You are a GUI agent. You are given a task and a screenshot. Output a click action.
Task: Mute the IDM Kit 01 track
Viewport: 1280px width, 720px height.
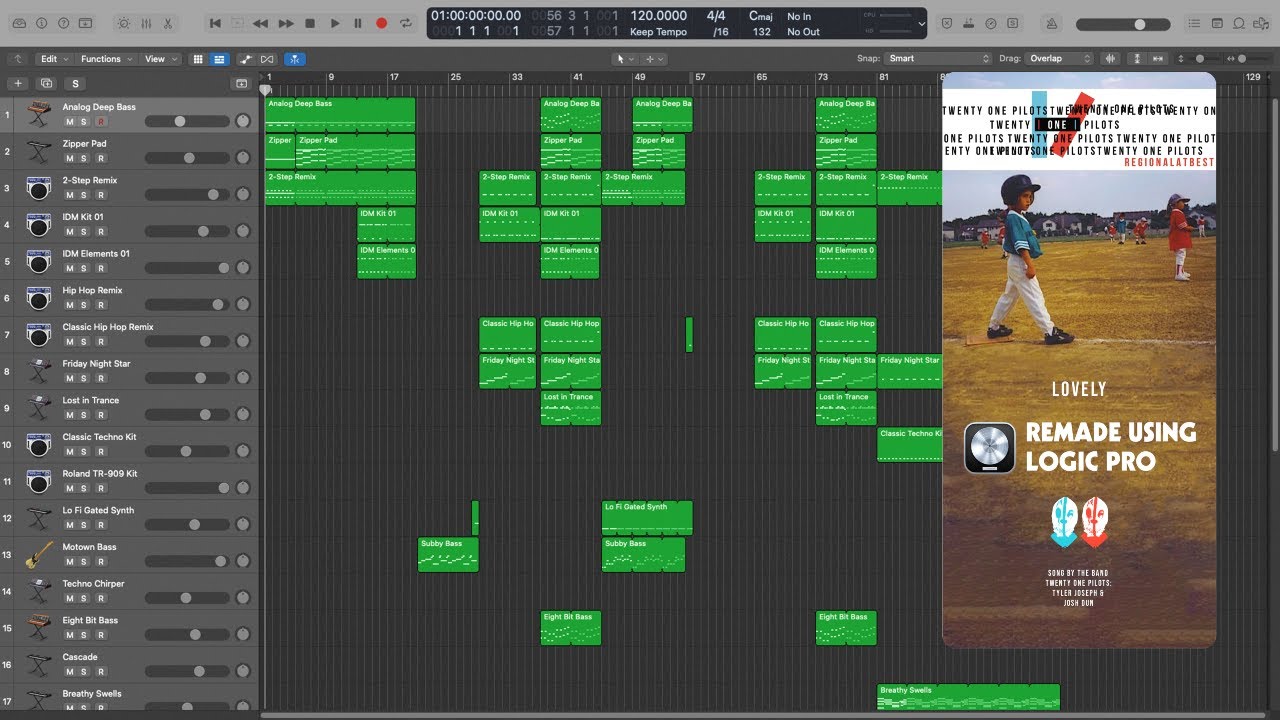tap(70, 231)
